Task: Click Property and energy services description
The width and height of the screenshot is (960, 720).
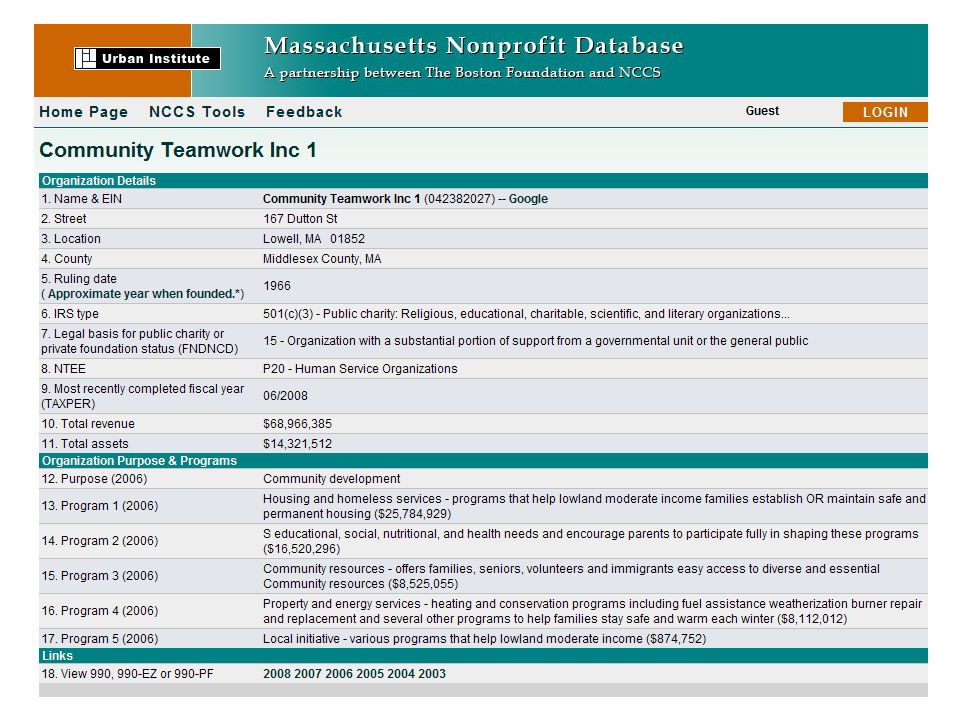Action: (593, 611)
